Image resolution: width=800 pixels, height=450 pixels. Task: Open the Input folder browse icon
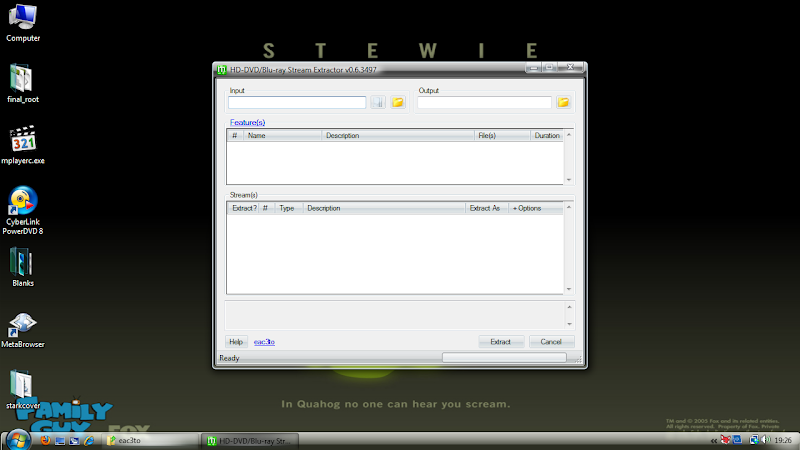coord(398,103)
